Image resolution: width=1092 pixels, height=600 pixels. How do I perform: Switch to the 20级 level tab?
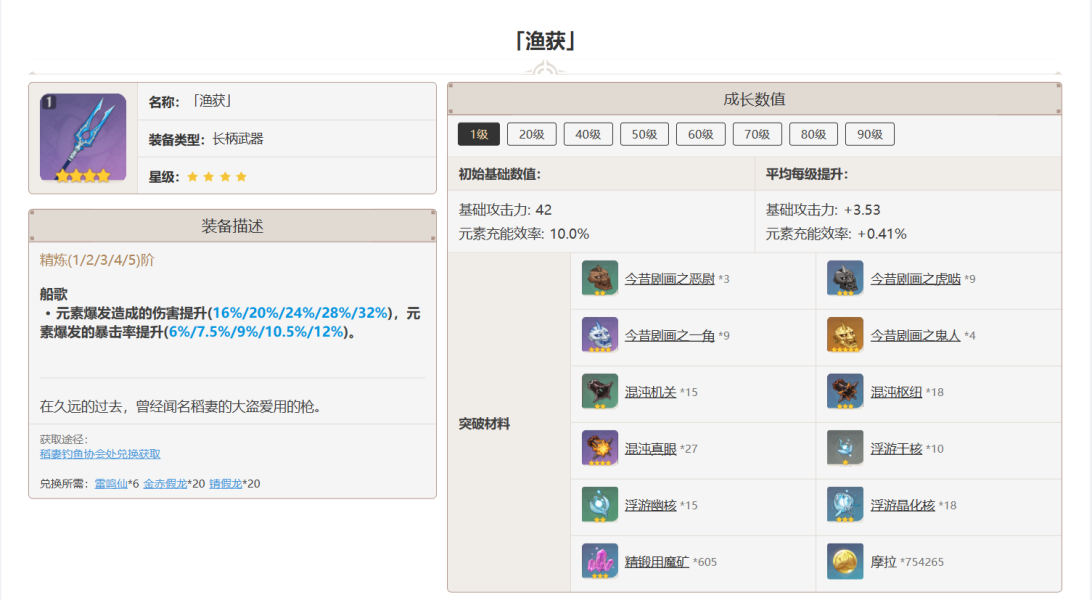pyautogui.click(x=531, y=135)
